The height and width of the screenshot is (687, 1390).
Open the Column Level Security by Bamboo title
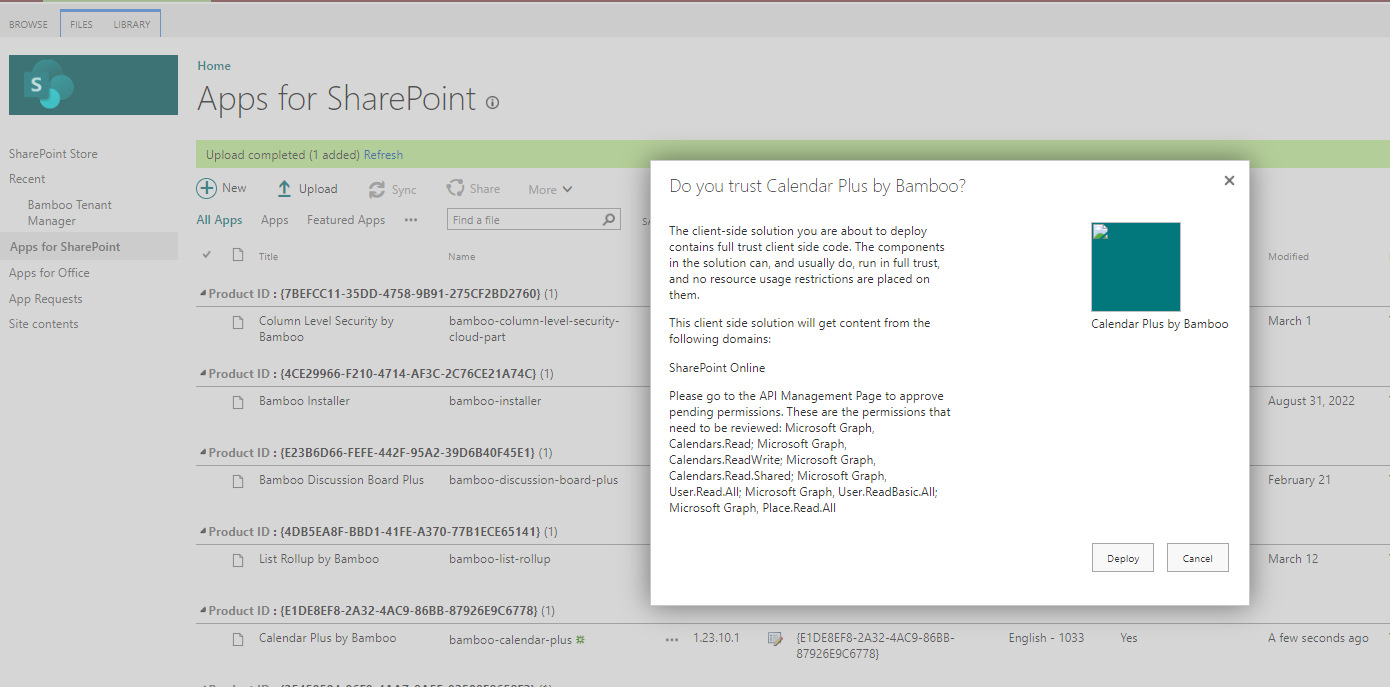pyautogui.click(x=326, y=329)
